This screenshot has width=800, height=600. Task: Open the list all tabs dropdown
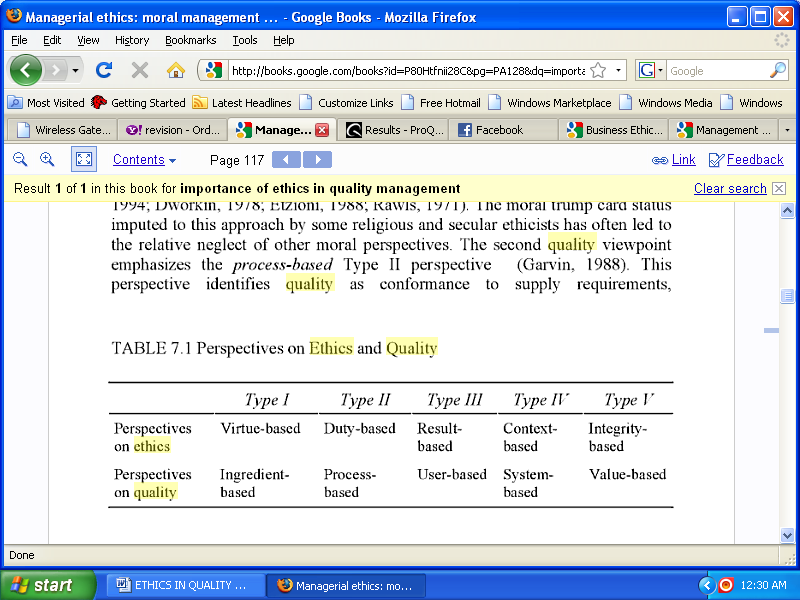(x=787, y=130)
